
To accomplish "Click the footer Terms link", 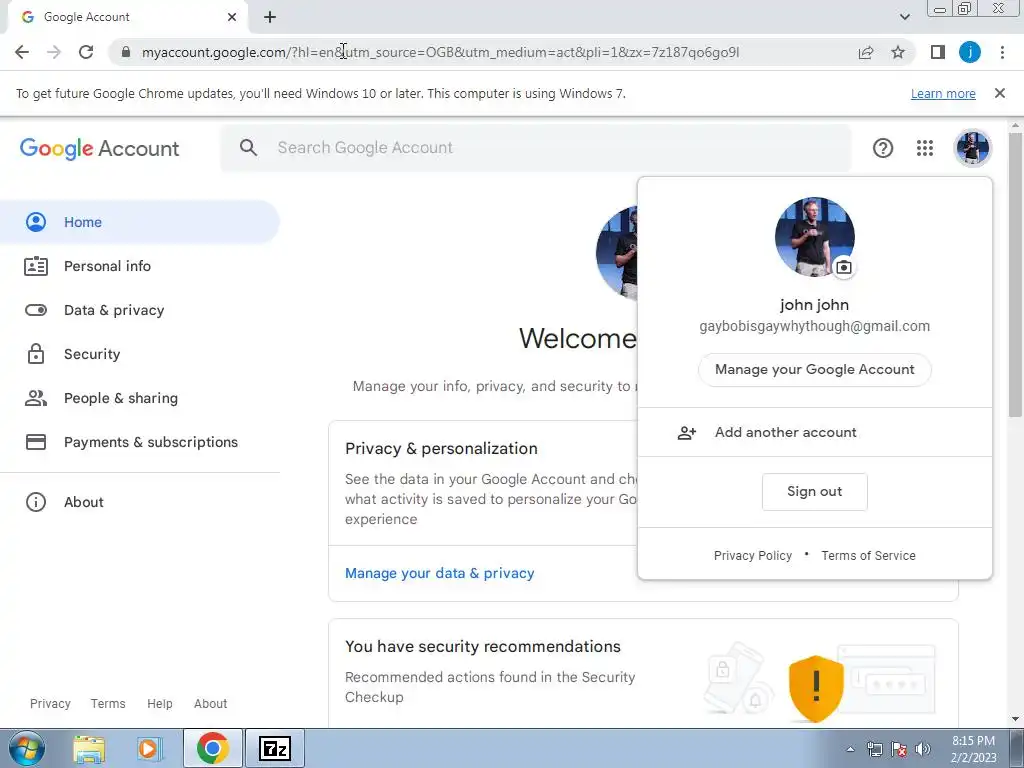I will click(108, 704).
